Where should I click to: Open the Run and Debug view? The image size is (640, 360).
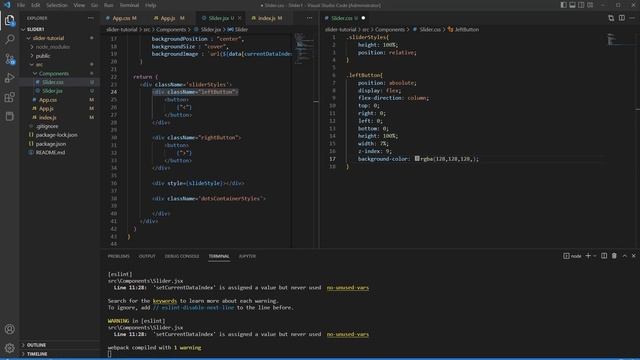[x=9, y=78]
